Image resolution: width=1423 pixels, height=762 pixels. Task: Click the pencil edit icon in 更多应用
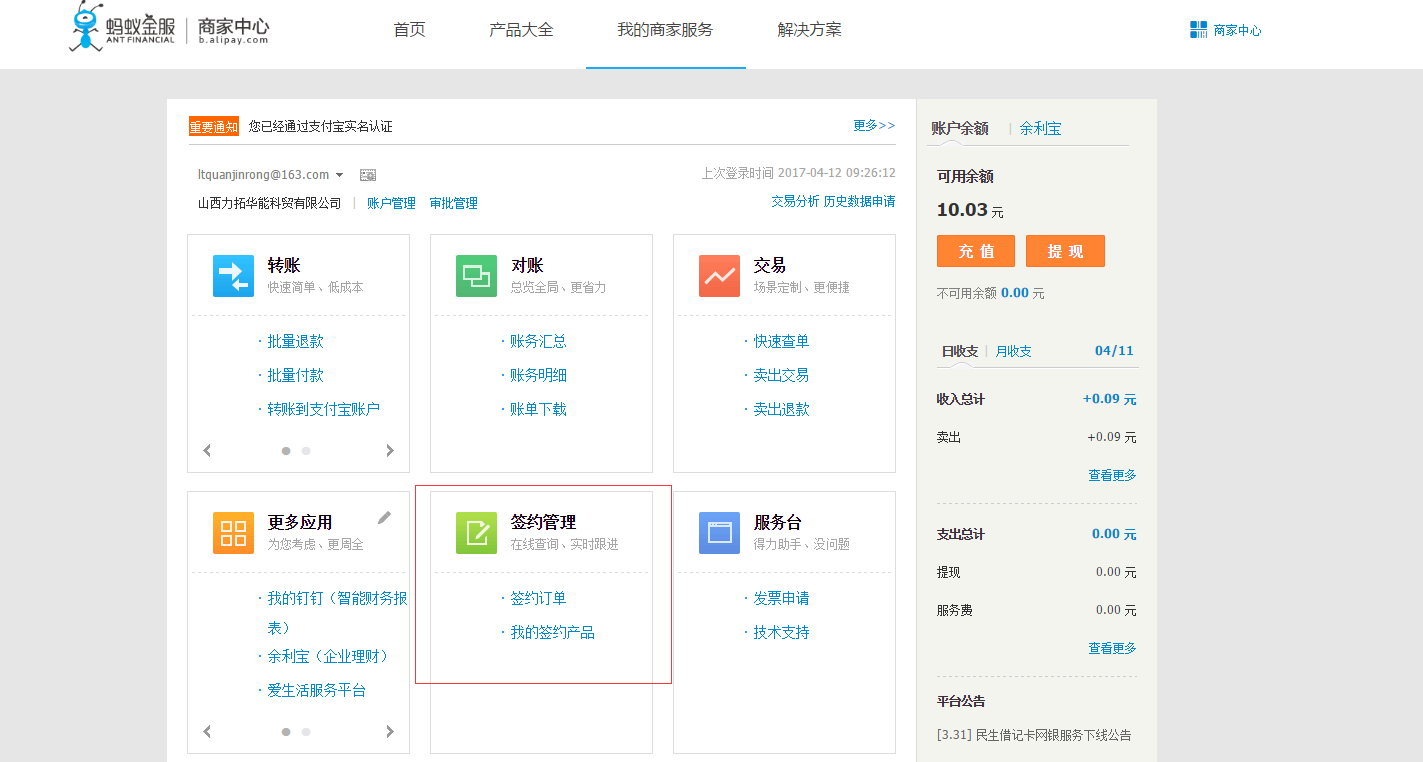pos(384,517)
